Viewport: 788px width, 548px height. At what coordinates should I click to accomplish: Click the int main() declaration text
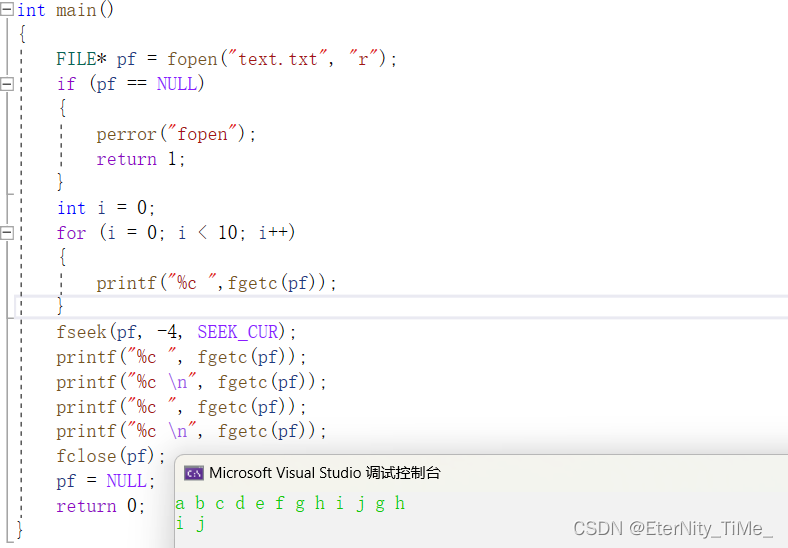(x=65, y=10)
